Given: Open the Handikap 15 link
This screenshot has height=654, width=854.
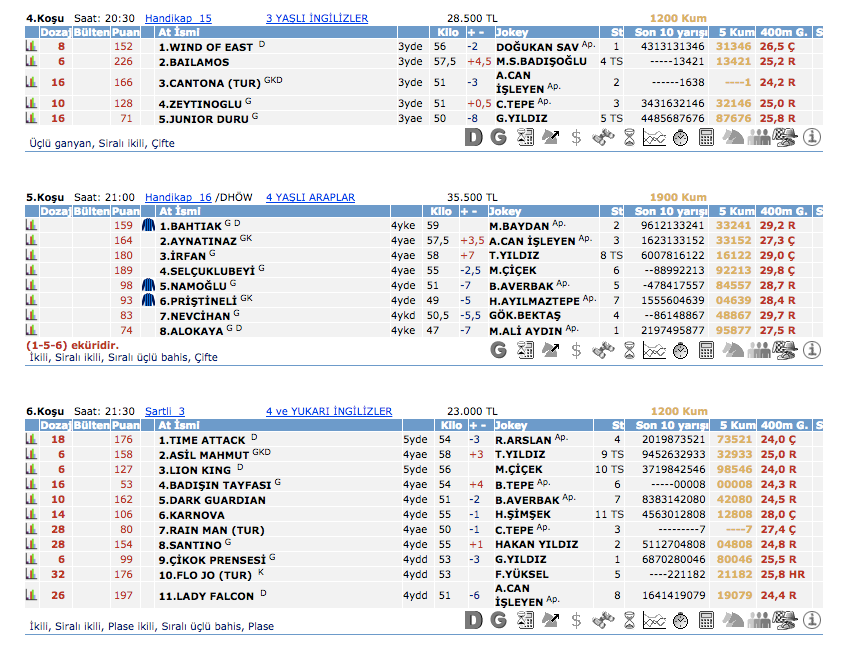Looking at the screenshot, I should point(178,18).
